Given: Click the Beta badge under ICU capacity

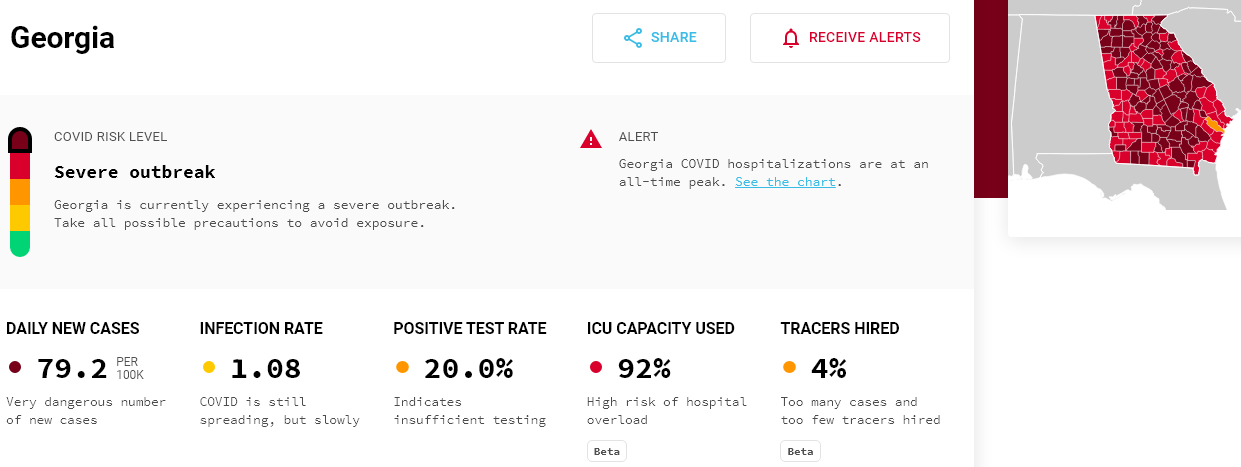Looking at the screenshot, I should [607, 451].
